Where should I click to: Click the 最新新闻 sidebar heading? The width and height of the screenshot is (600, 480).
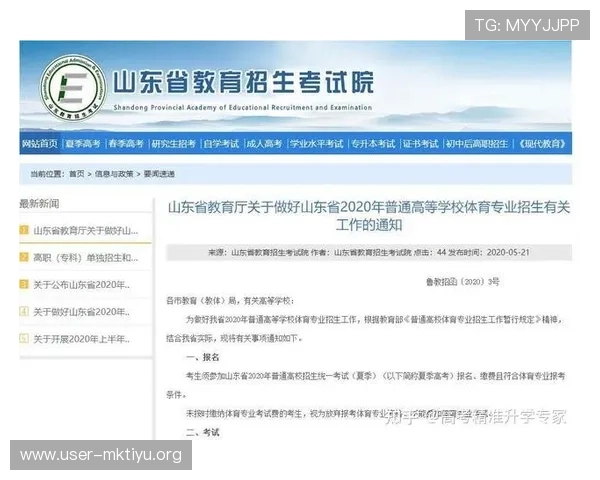39,204
